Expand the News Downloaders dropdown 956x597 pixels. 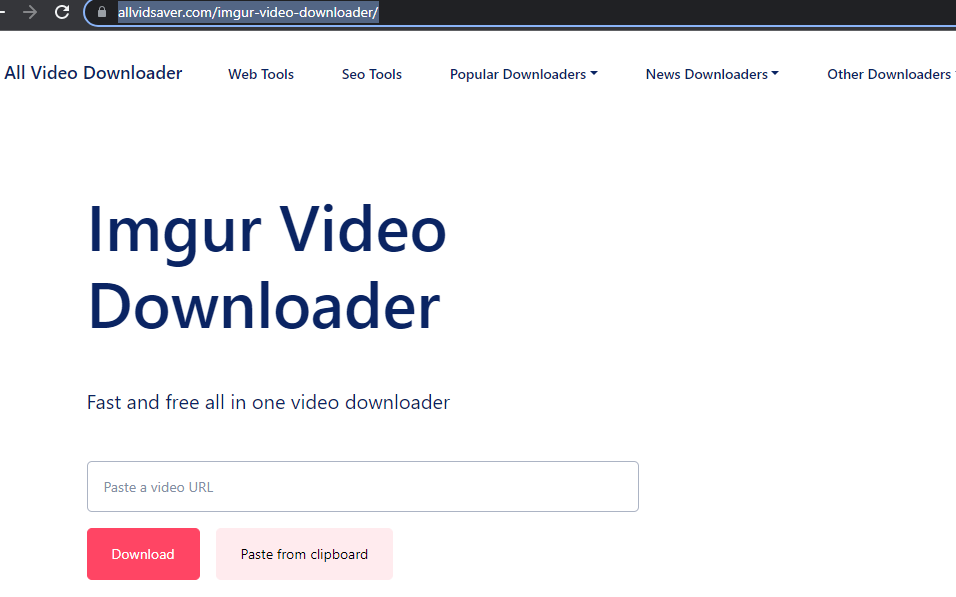[776, 74]
